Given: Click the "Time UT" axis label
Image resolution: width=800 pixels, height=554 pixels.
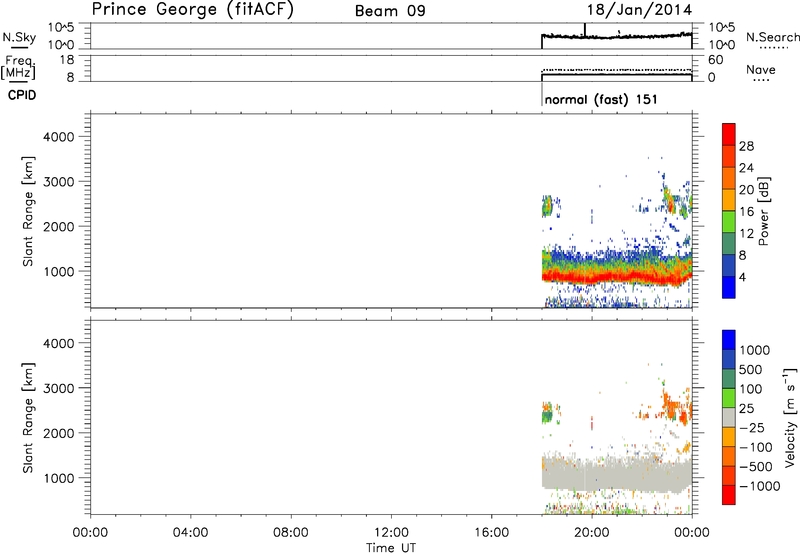Looking at the screenshot, I should tap(391, 548).
